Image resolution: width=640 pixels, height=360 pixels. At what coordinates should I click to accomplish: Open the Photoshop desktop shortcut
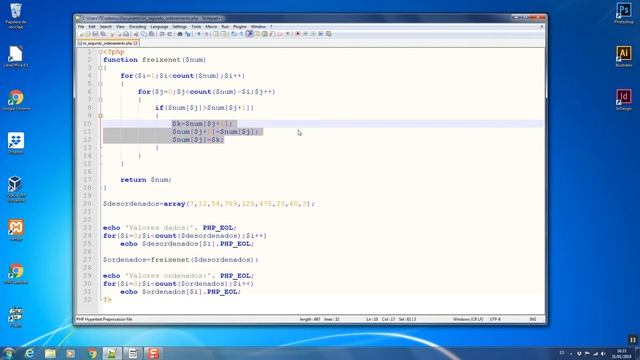point(624,13)
